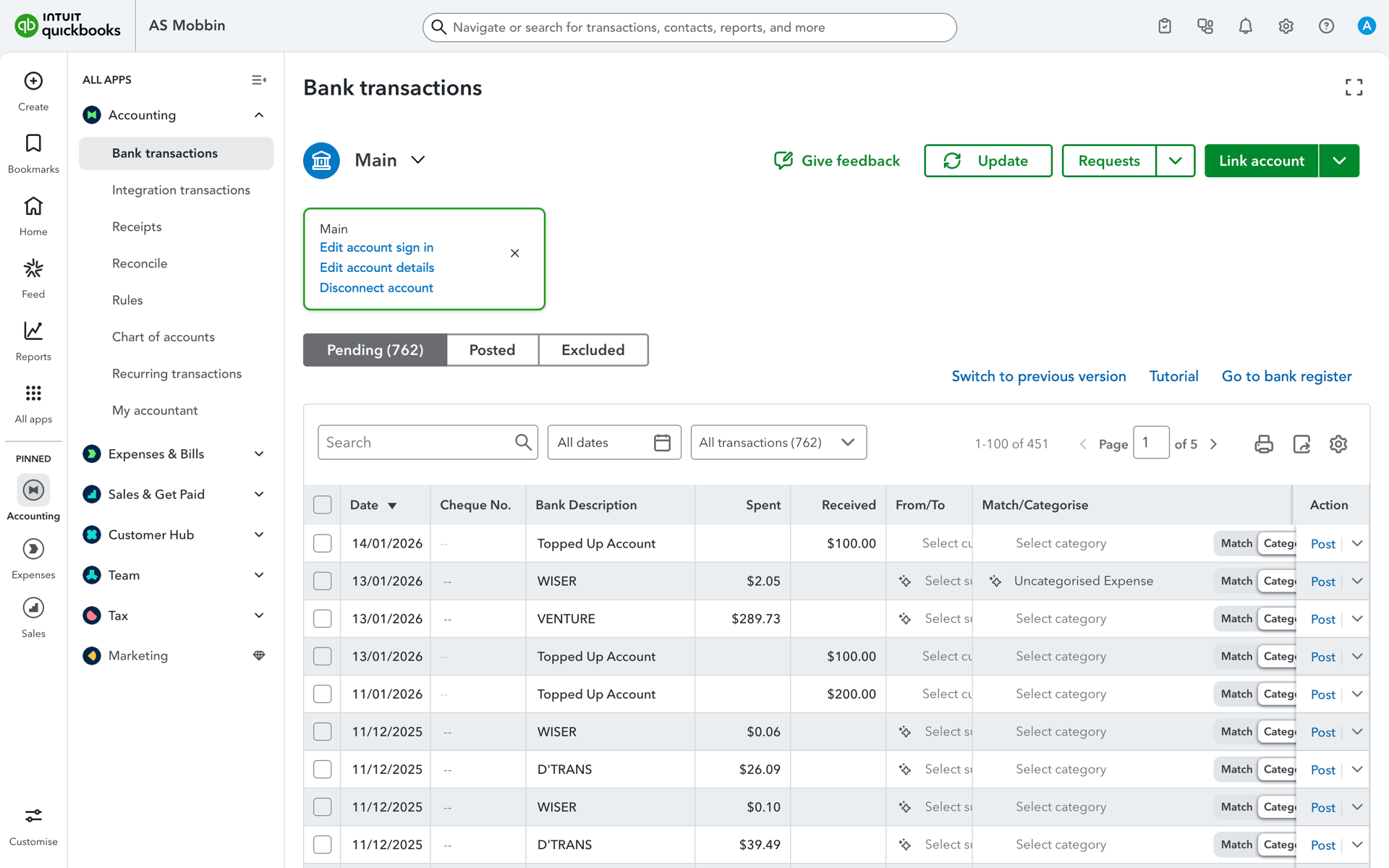This screenshot has height=868, width=1389.
Task: Click the global search field
Action: tap(689, 27)
